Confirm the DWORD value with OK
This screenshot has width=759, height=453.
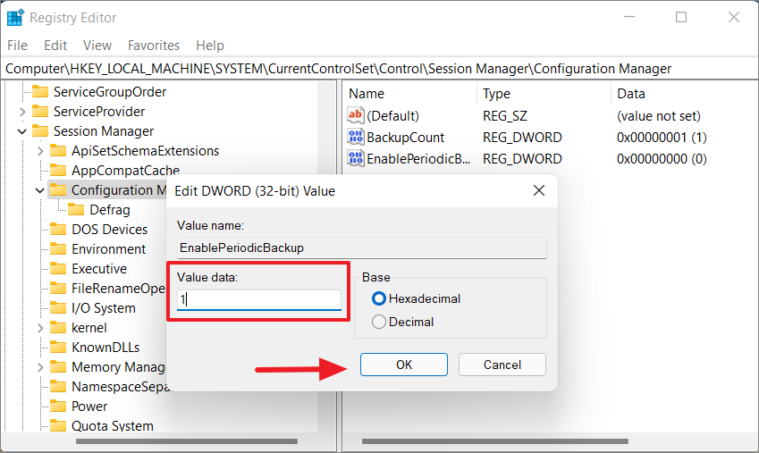[404, 364]
